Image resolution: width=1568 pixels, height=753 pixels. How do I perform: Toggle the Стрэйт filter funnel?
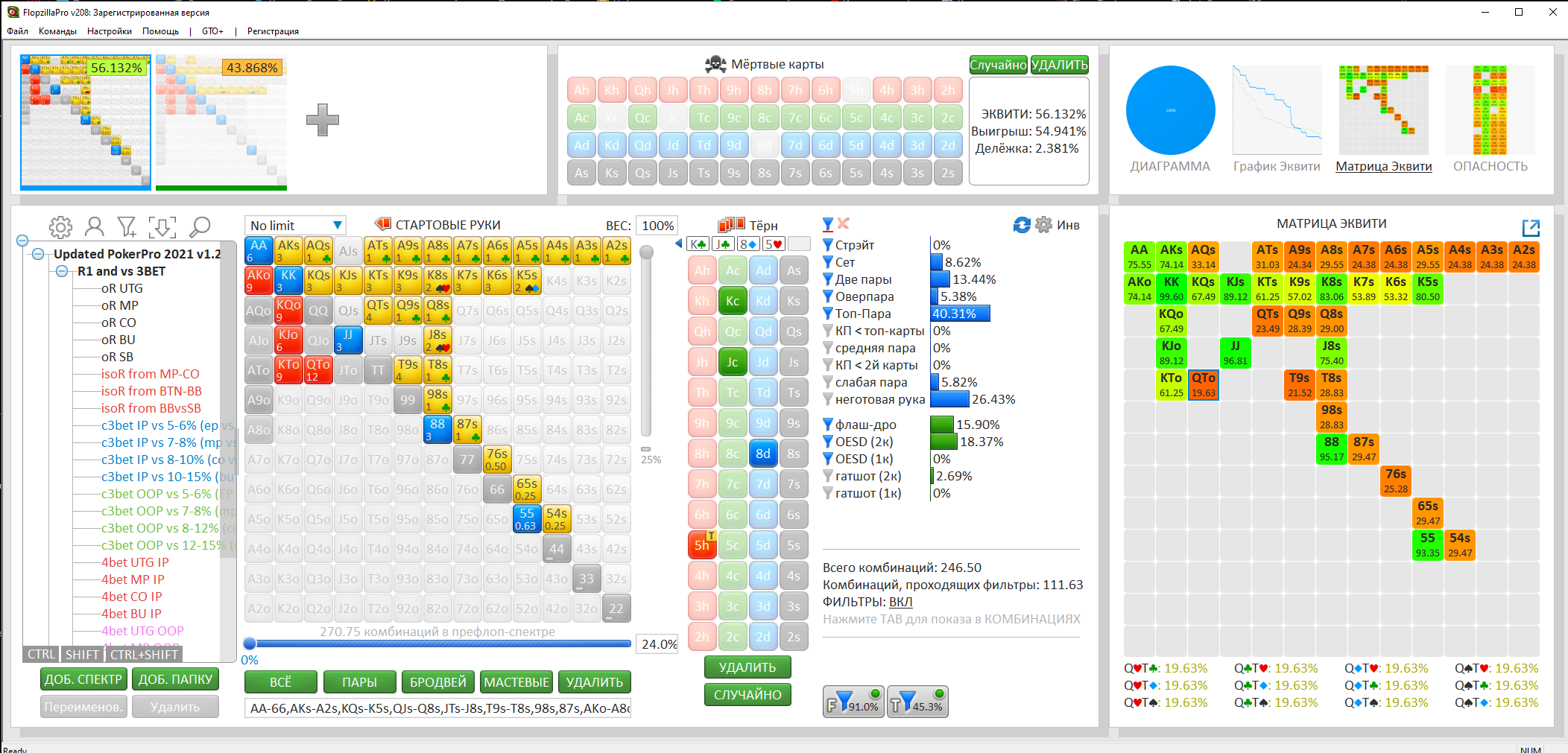(x=827, y=245)
